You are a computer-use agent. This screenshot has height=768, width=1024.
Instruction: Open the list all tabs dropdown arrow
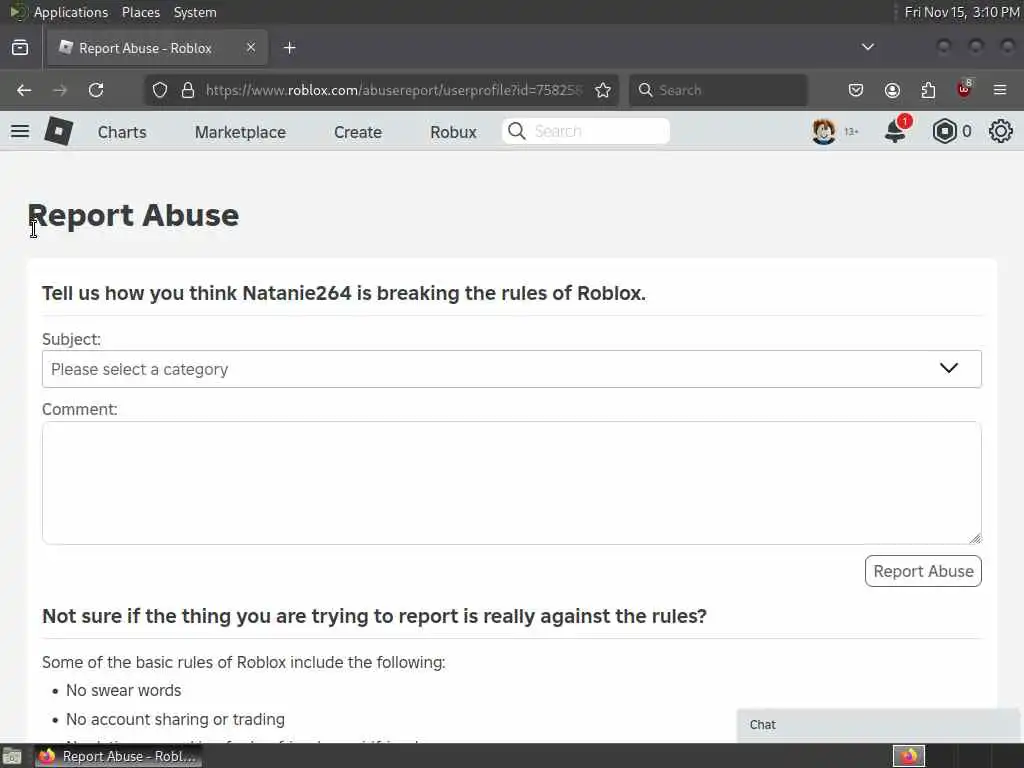click(868, 47)
